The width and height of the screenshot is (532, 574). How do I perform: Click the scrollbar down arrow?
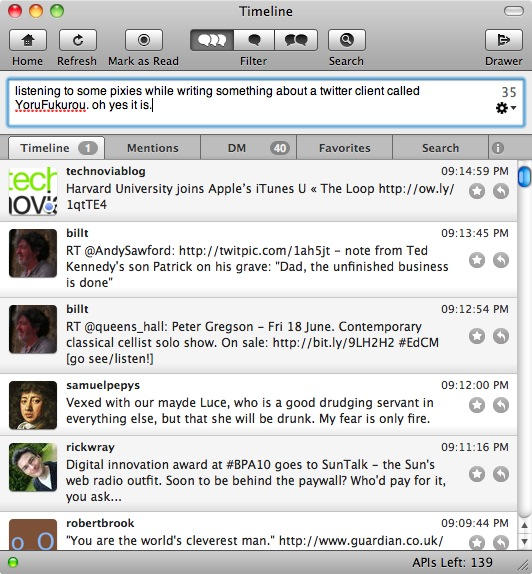point(524,541)
